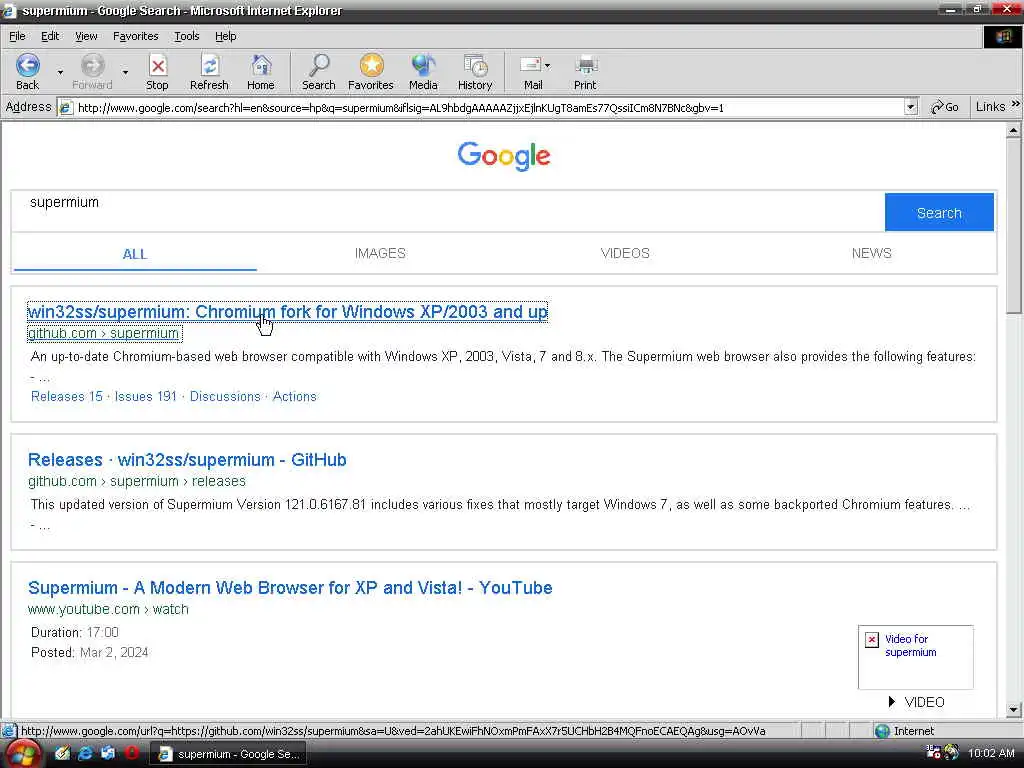Click the github.com › supermium › releases text

136,481
